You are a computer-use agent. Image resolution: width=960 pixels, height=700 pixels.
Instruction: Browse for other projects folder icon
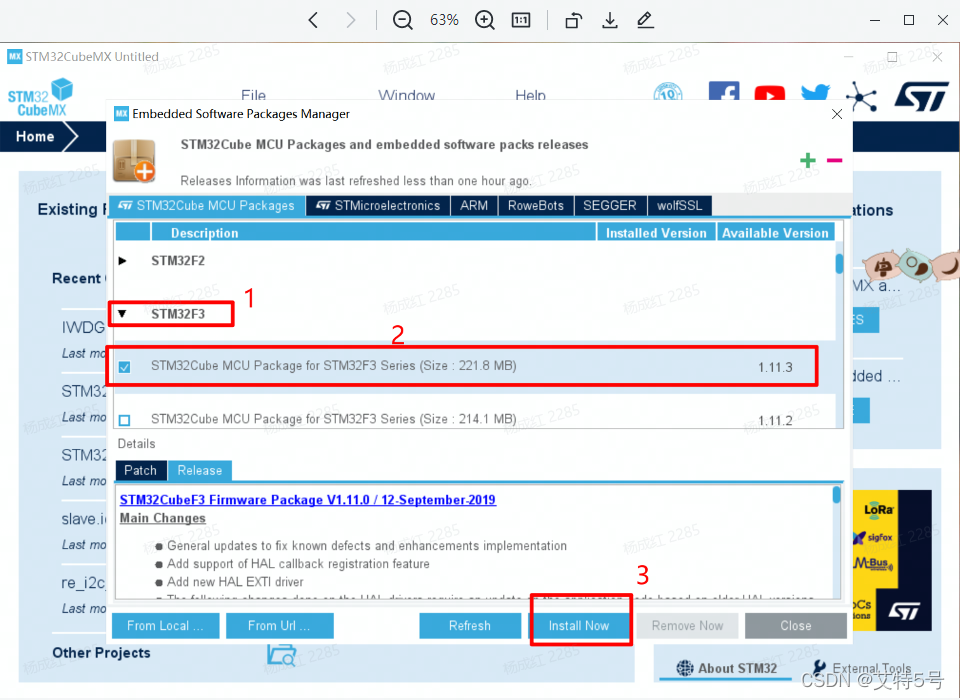282,655
